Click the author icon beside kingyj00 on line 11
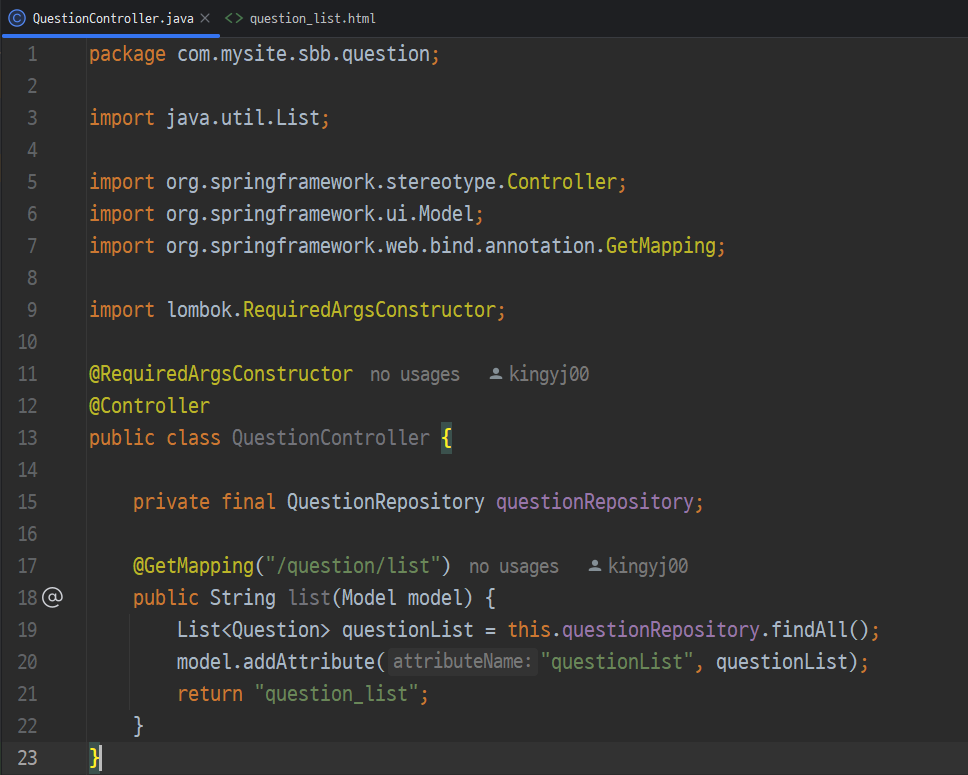Viewport: 968px width, 775px height. 495,374
